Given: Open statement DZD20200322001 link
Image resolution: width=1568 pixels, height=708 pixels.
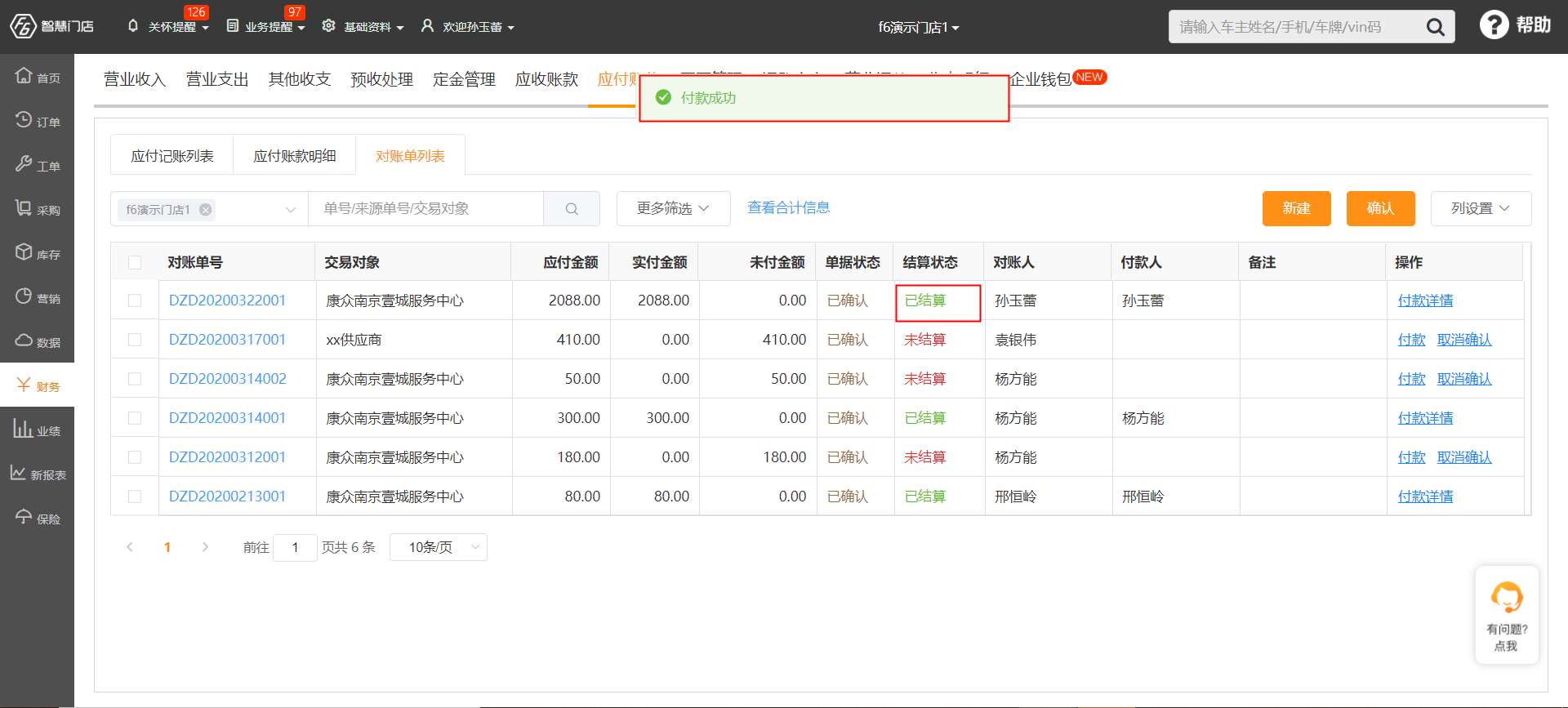Looking at the screenshot, I should [227, 301].
